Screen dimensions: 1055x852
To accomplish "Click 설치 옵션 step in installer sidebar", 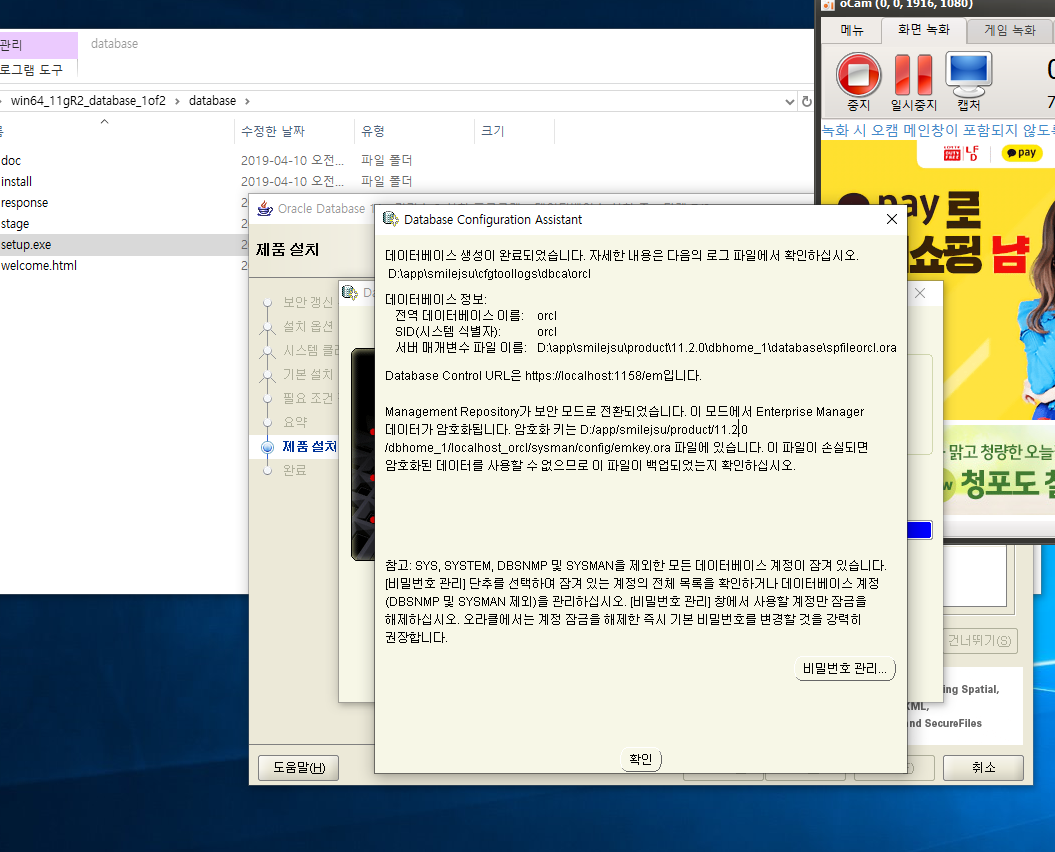I will (x=308, y=326).
